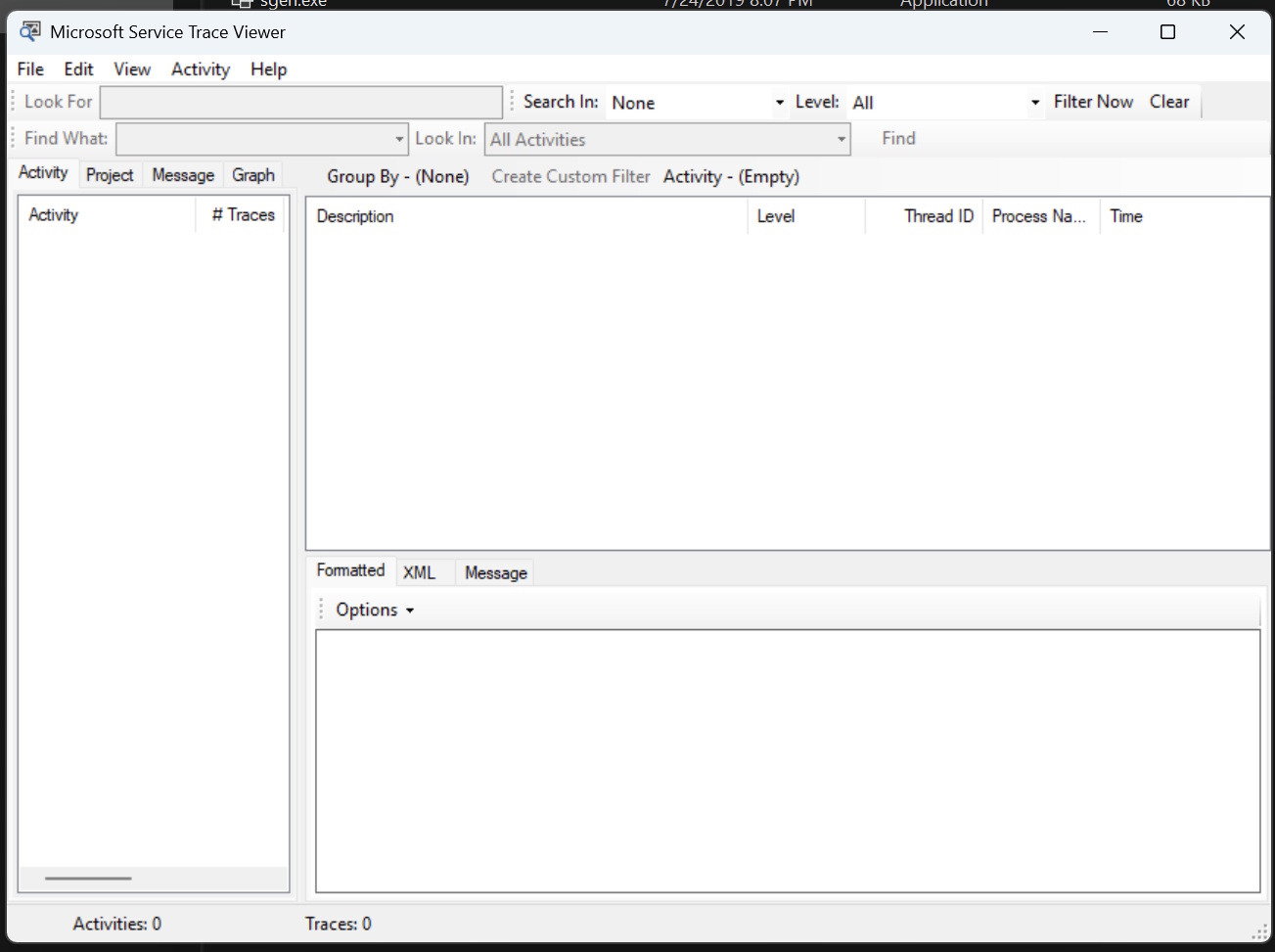Sort by the # Traces column header
The height and width of the screenshot is (952, 1275).
click(241, 215)
